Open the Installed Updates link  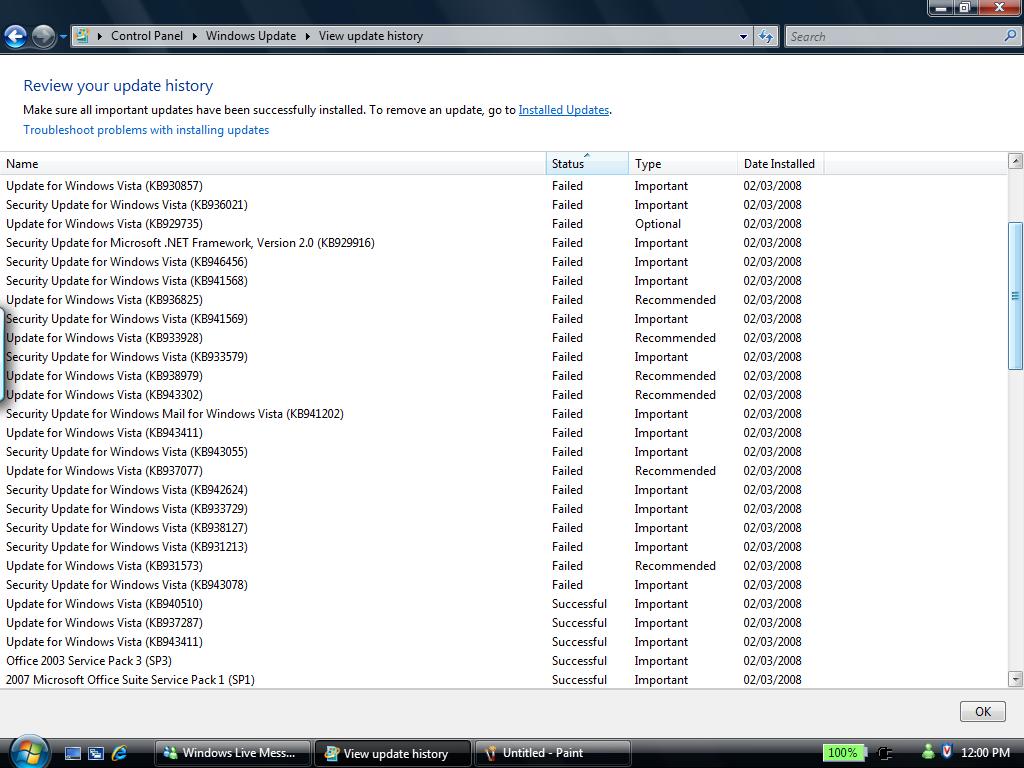[564, 110]
